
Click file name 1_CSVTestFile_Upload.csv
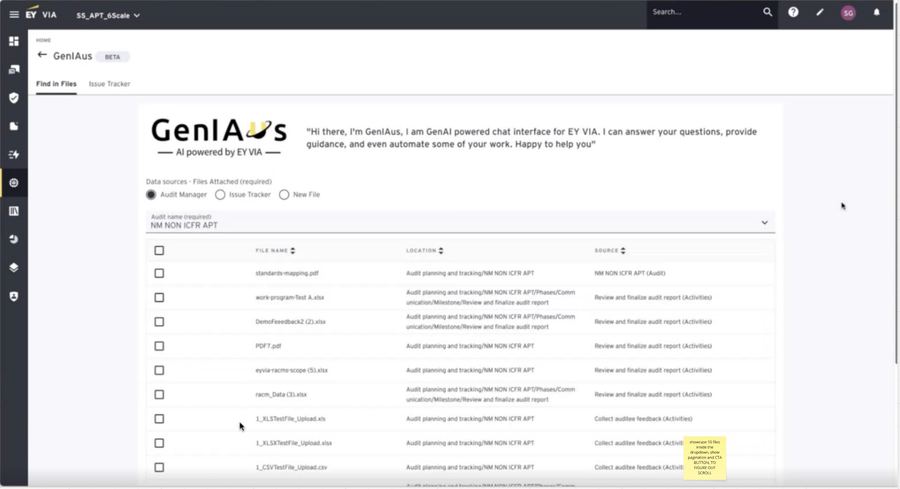click(292, 467)
